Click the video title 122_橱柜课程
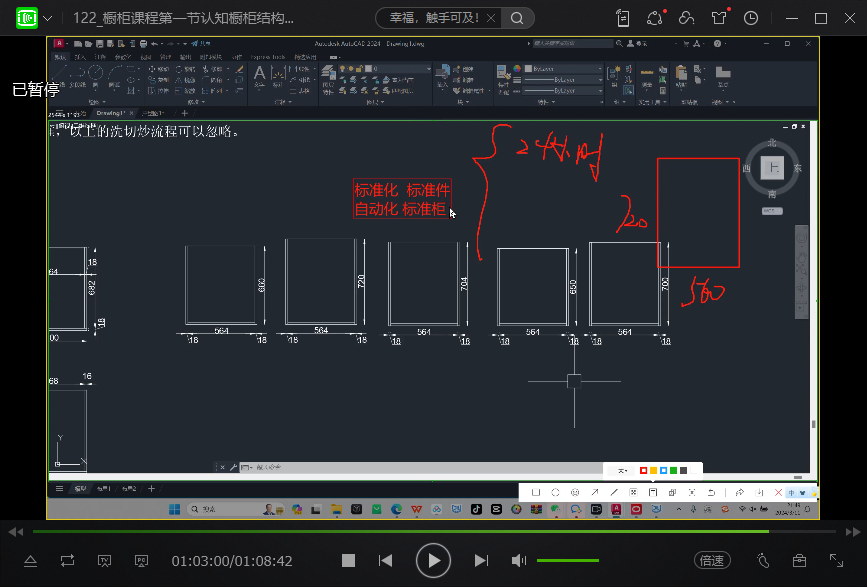The height and width of the screenshot is (587, 867). [x=184, y=18]
